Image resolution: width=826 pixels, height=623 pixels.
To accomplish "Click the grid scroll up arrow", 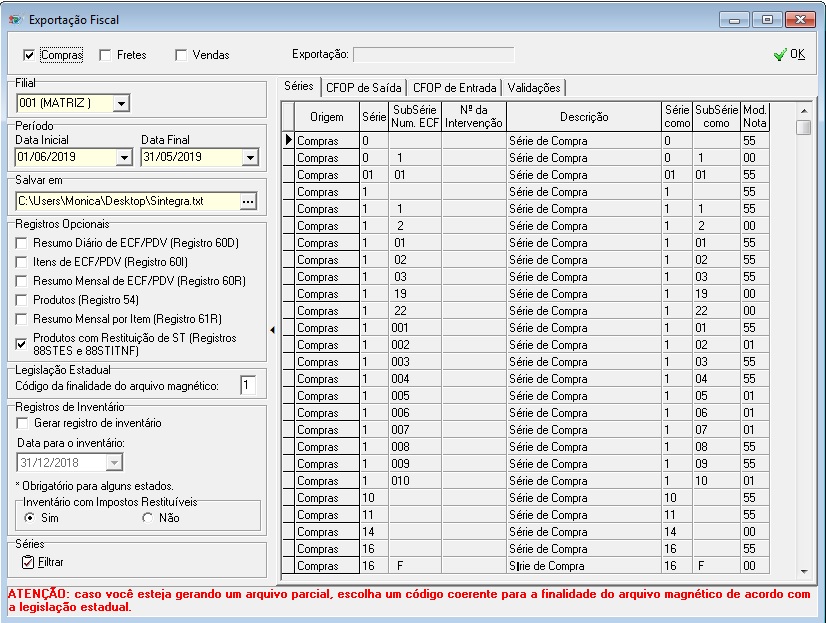I will [803, 110].
